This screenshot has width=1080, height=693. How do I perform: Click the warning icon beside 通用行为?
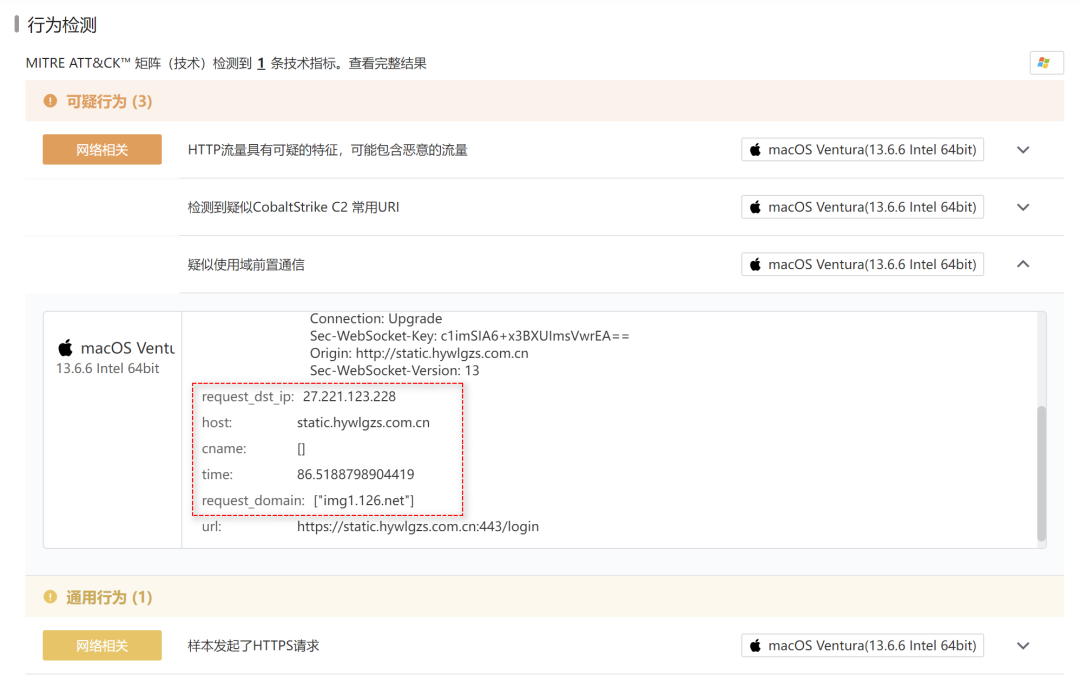(50, 597)
